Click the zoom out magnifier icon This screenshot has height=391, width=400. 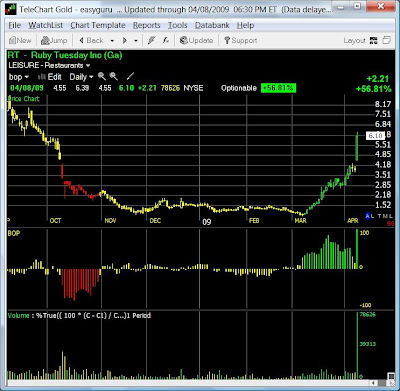pyautogui.click(x=114, y=77)
